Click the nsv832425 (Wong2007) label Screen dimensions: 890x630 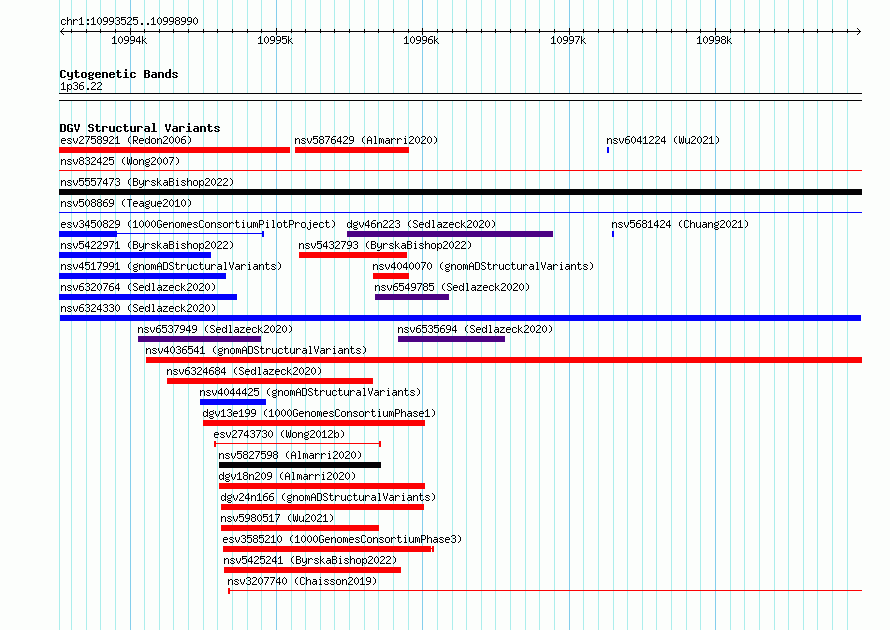pyautogui.click(x=120, y=161)
